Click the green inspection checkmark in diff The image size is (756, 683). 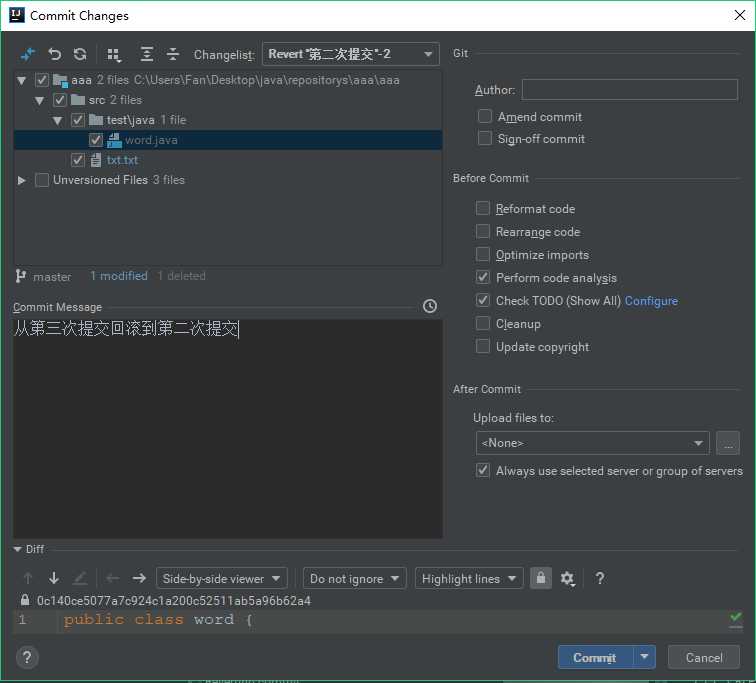[736, 619]
